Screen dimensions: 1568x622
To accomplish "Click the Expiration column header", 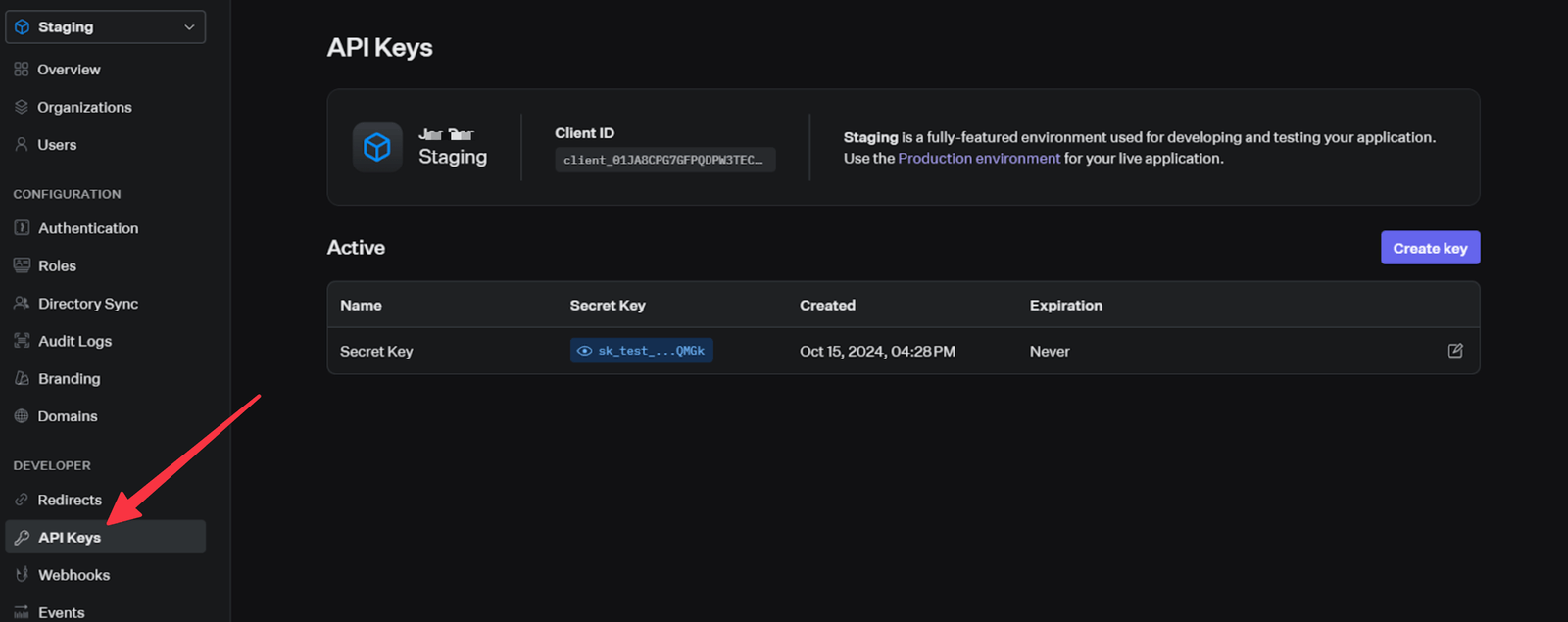I will click(x=1065, y=306).
